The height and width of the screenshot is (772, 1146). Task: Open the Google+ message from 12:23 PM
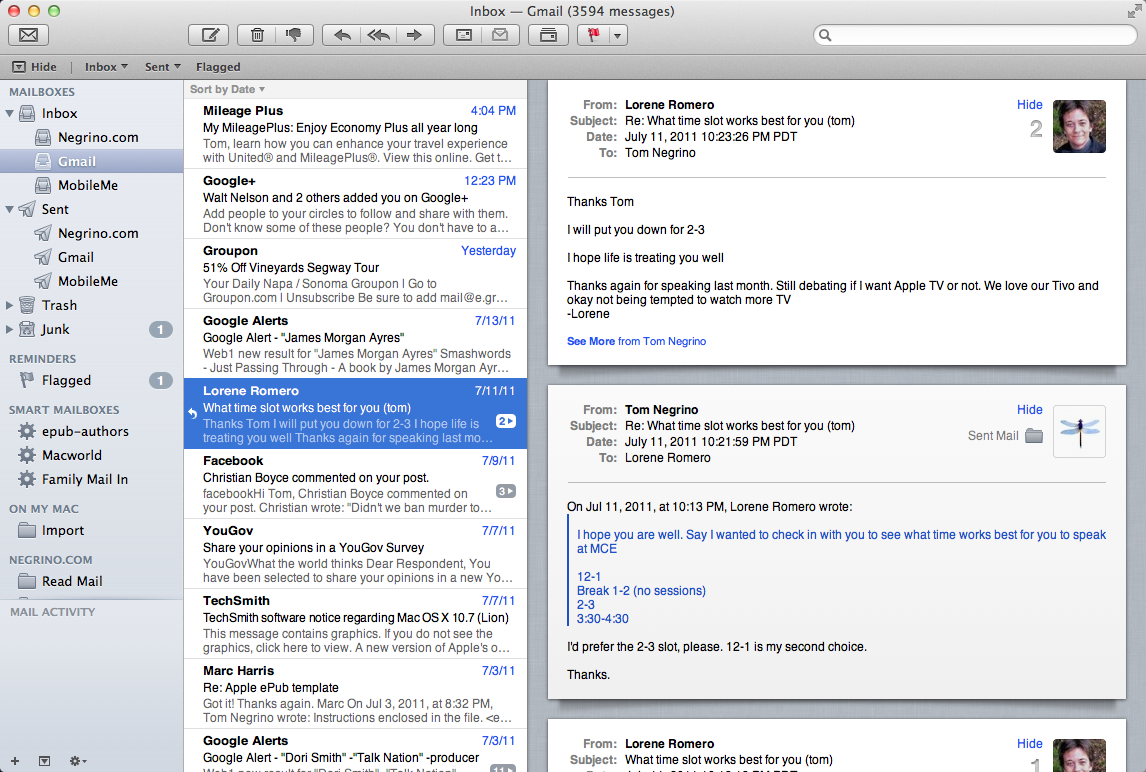[x=355, y=204]
